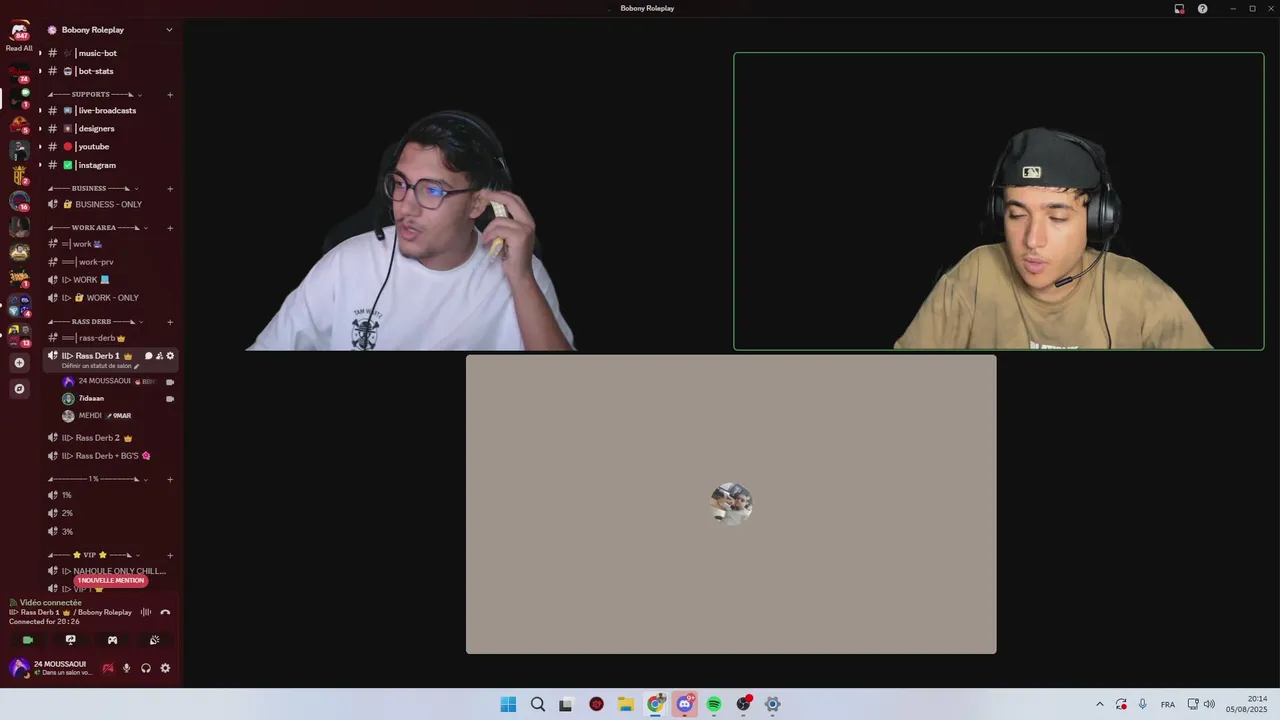Select user MEHDI in voice list
Screen dimensions: 1280x720
(x=118, y=415)
